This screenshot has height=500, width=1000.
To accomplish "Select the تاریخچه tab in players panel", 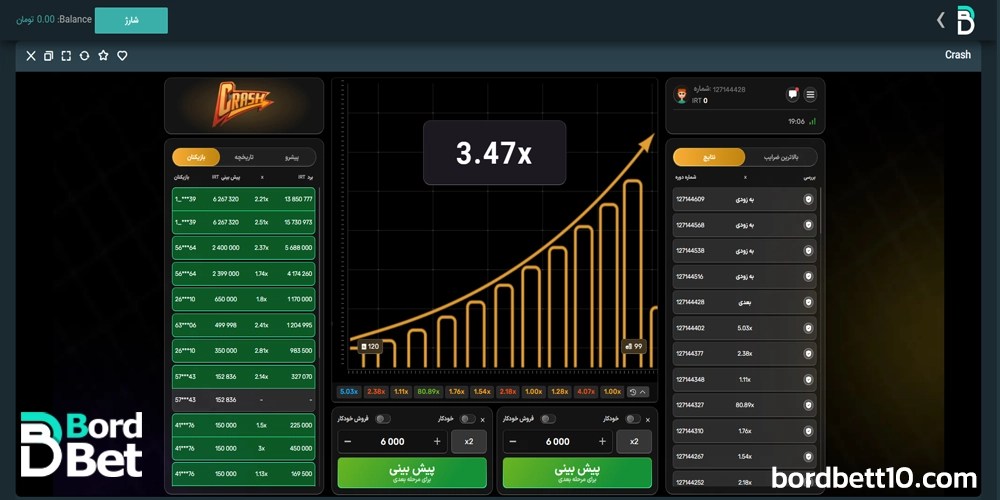I will (x=244, y=157).
